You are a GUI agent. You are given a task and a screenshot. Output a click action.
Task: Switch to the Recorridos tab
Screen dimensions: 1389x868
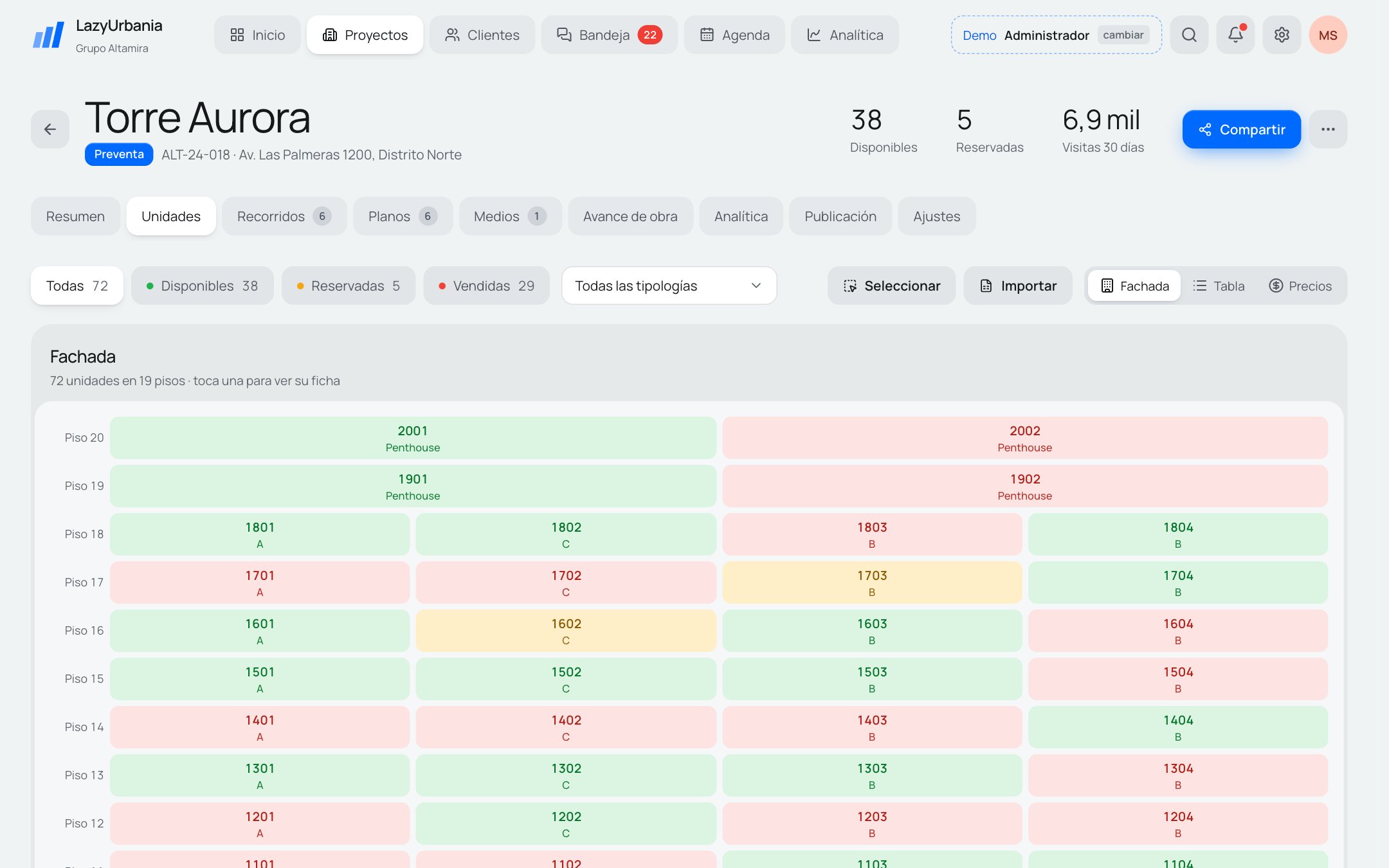pos(284,216)
